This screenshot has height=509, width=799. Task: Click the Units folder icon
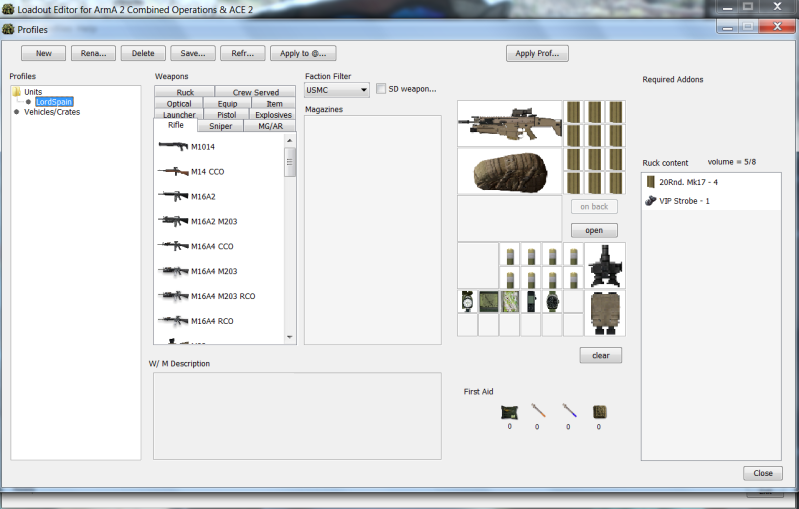click(x=17, y=92)
